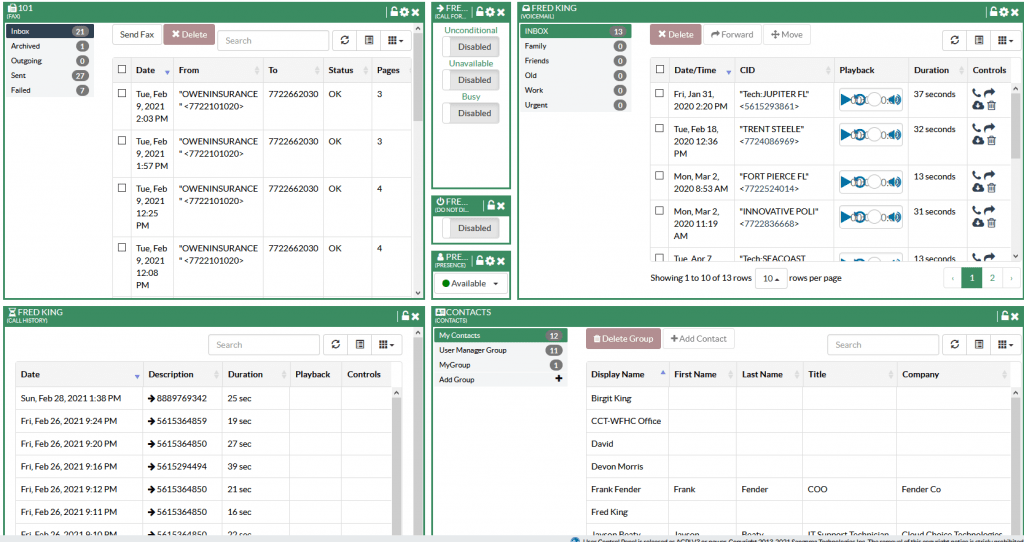1024x542 pixels.
Task: Go to voicemail page 2
Action: pyautogui.click(x=992, y=278)
